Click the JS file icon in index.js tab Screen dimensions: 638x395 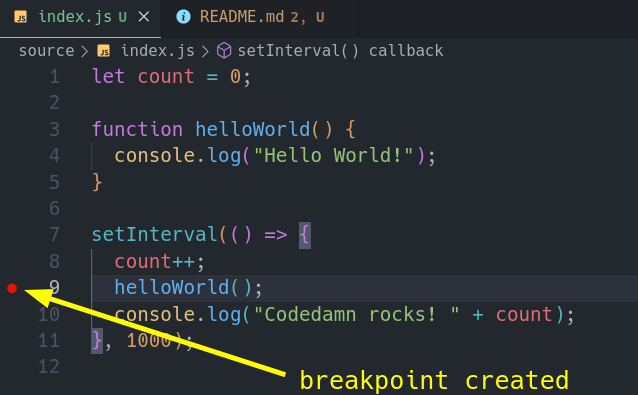pos(21,17)
